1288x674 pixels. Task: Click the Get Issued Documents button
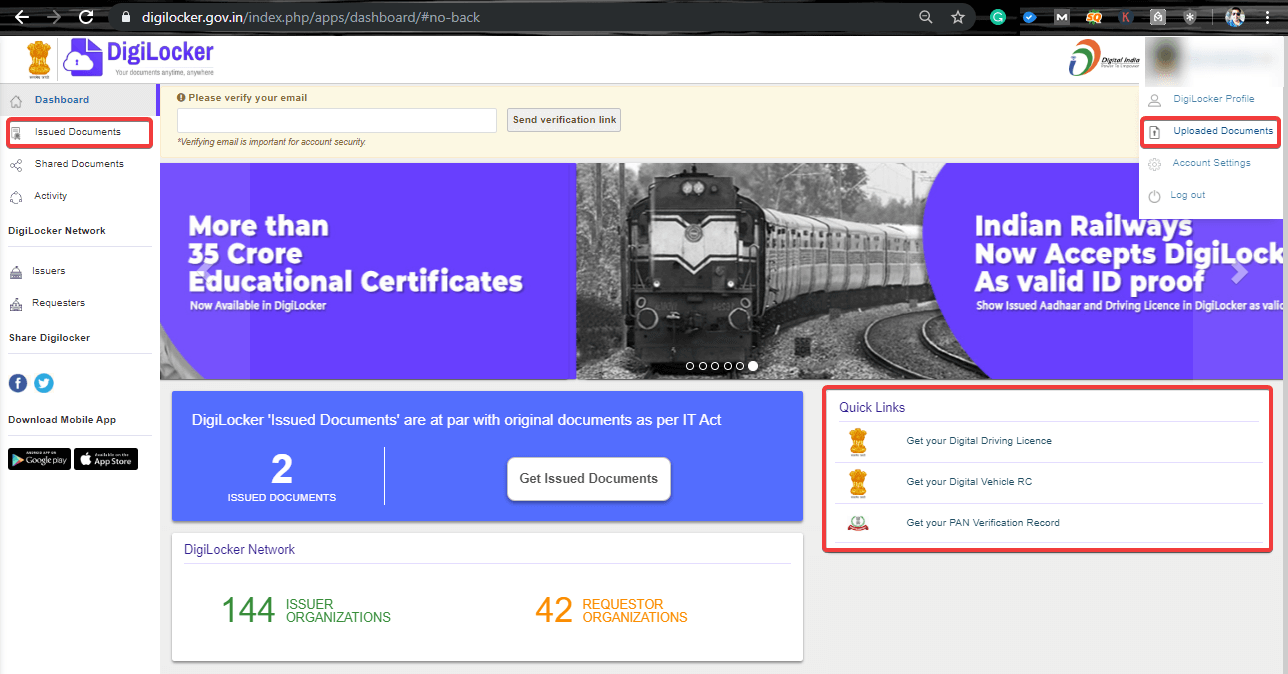point(588,479)
